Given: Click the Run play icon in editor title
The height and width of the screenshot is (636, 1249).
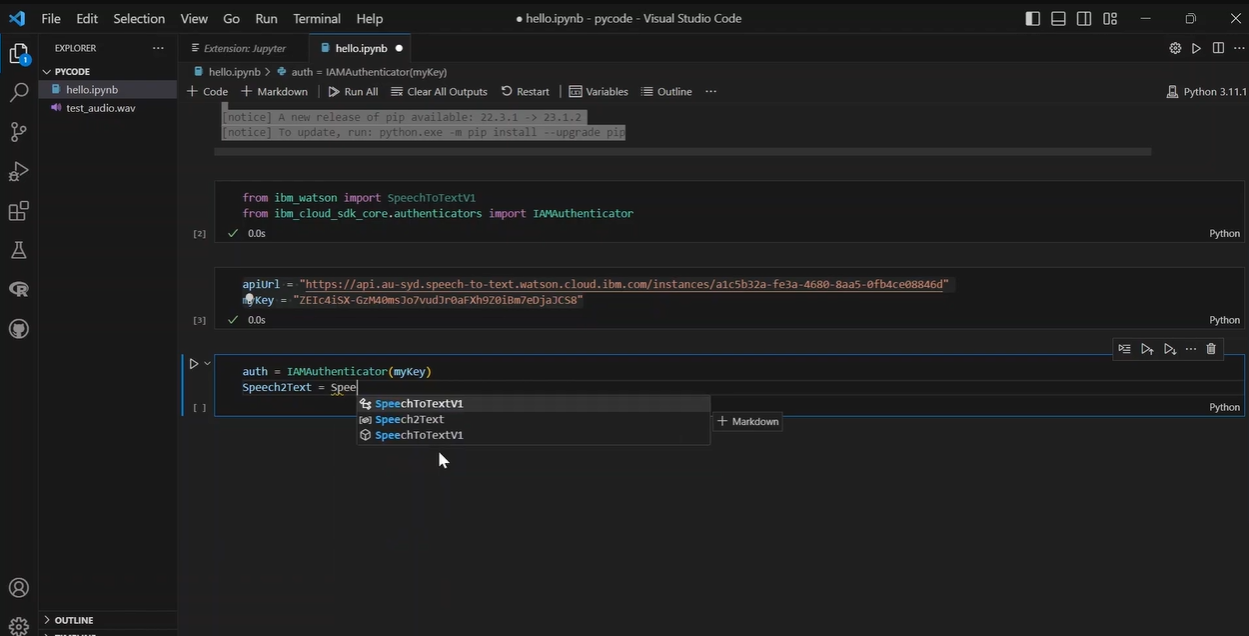Looking at the screenshot, I should point(1196,48).
